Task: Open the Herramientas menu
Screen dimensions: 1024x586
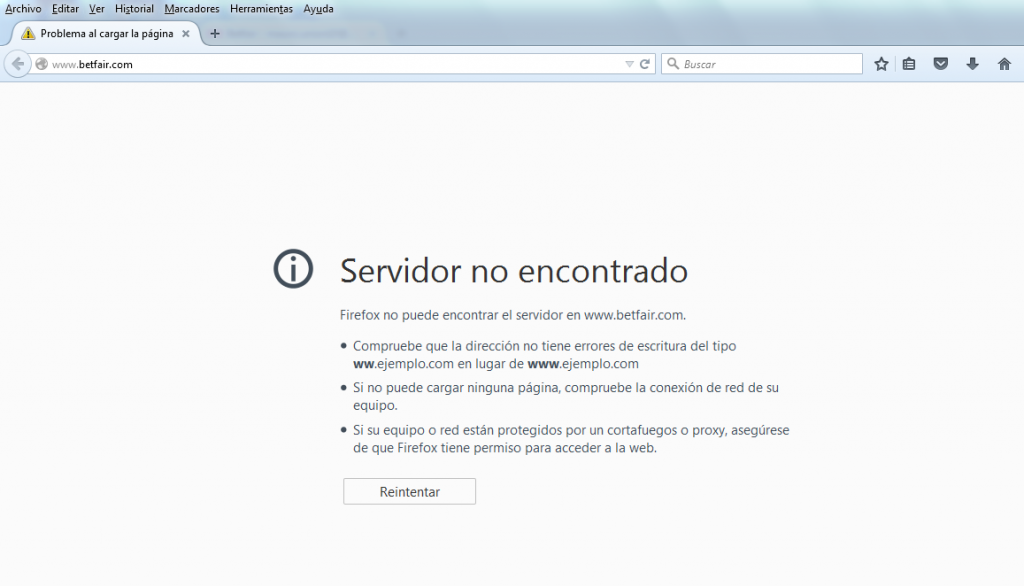Action: point(261,8)
